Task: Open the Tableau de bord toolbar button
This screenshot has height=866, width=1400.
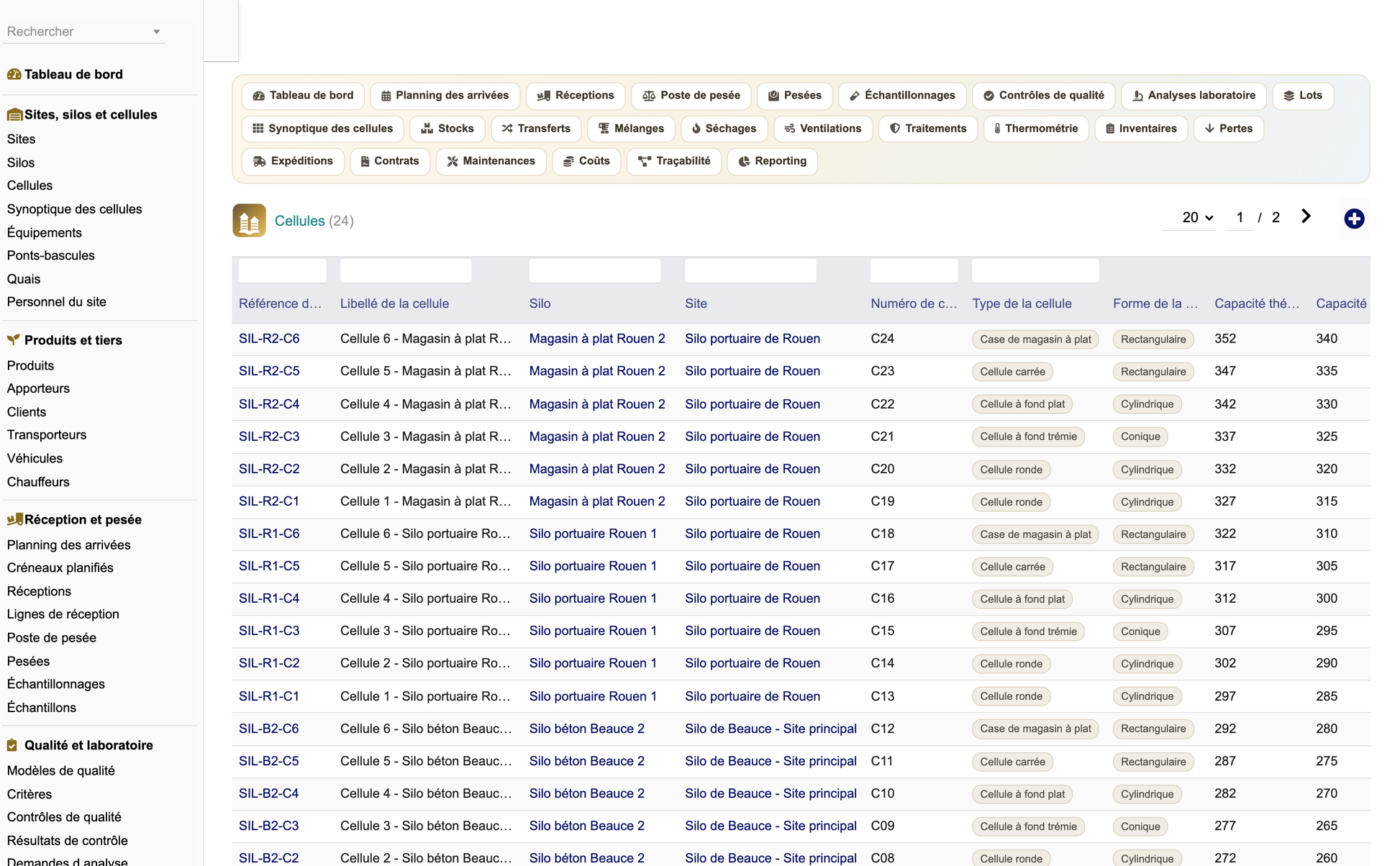Action: pyautogui.click(x=303, y=96)
